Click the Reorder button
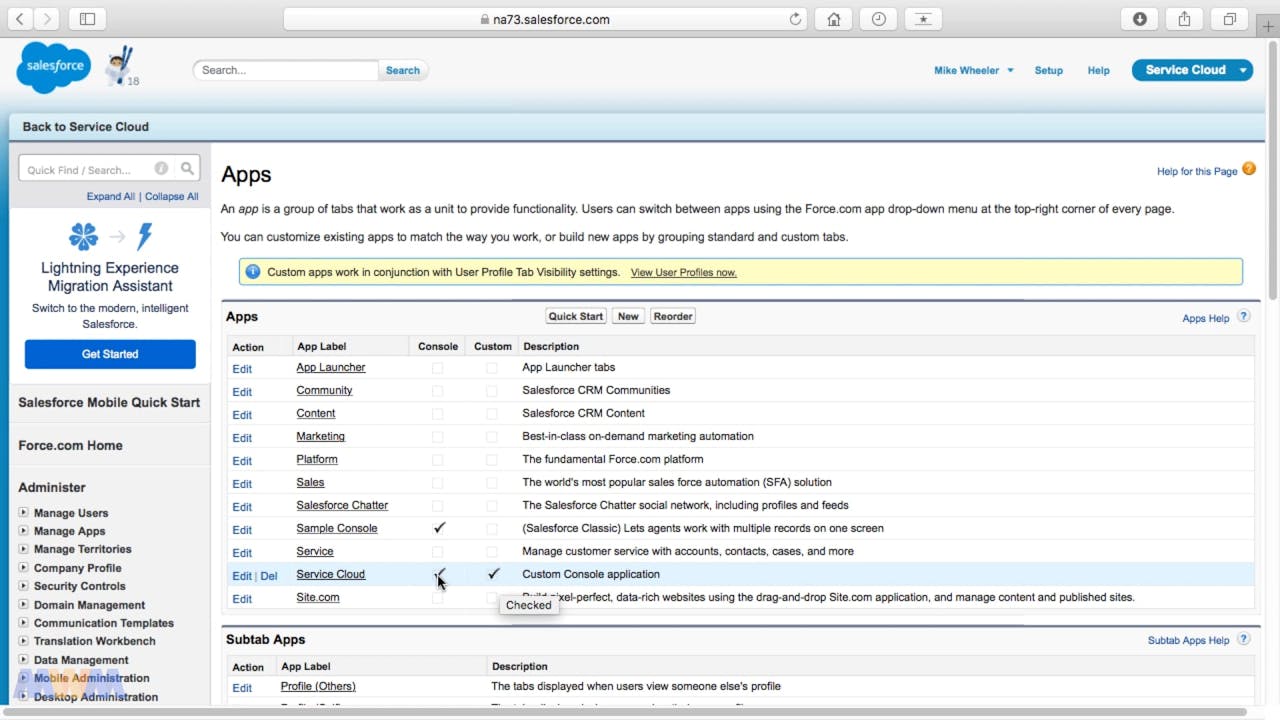 [673, 316]
